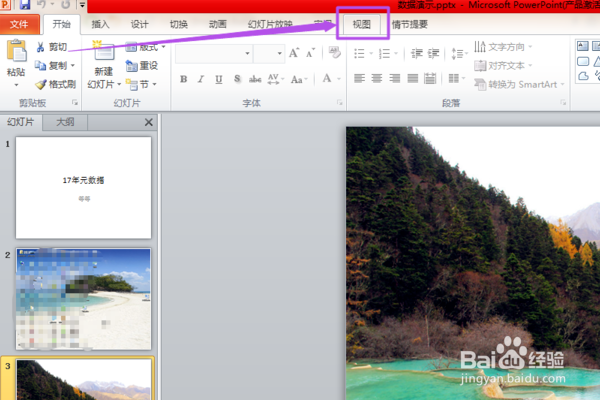Image resolution: width=600 pixels, height=400 pixels.
Task: Select slide 3 mountain thumbnail
Action: point(83,379)
